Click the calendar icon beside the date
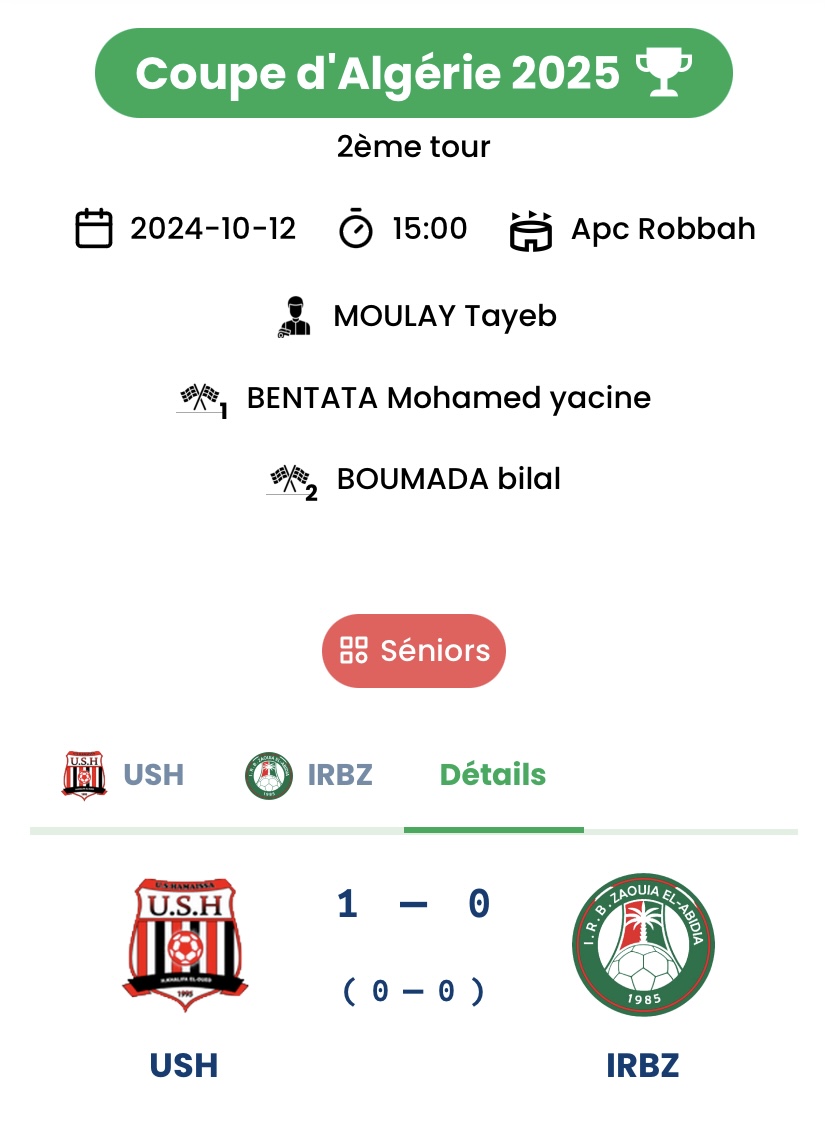Viewport: 825px width, 1136px height. [x=94, y=229]
